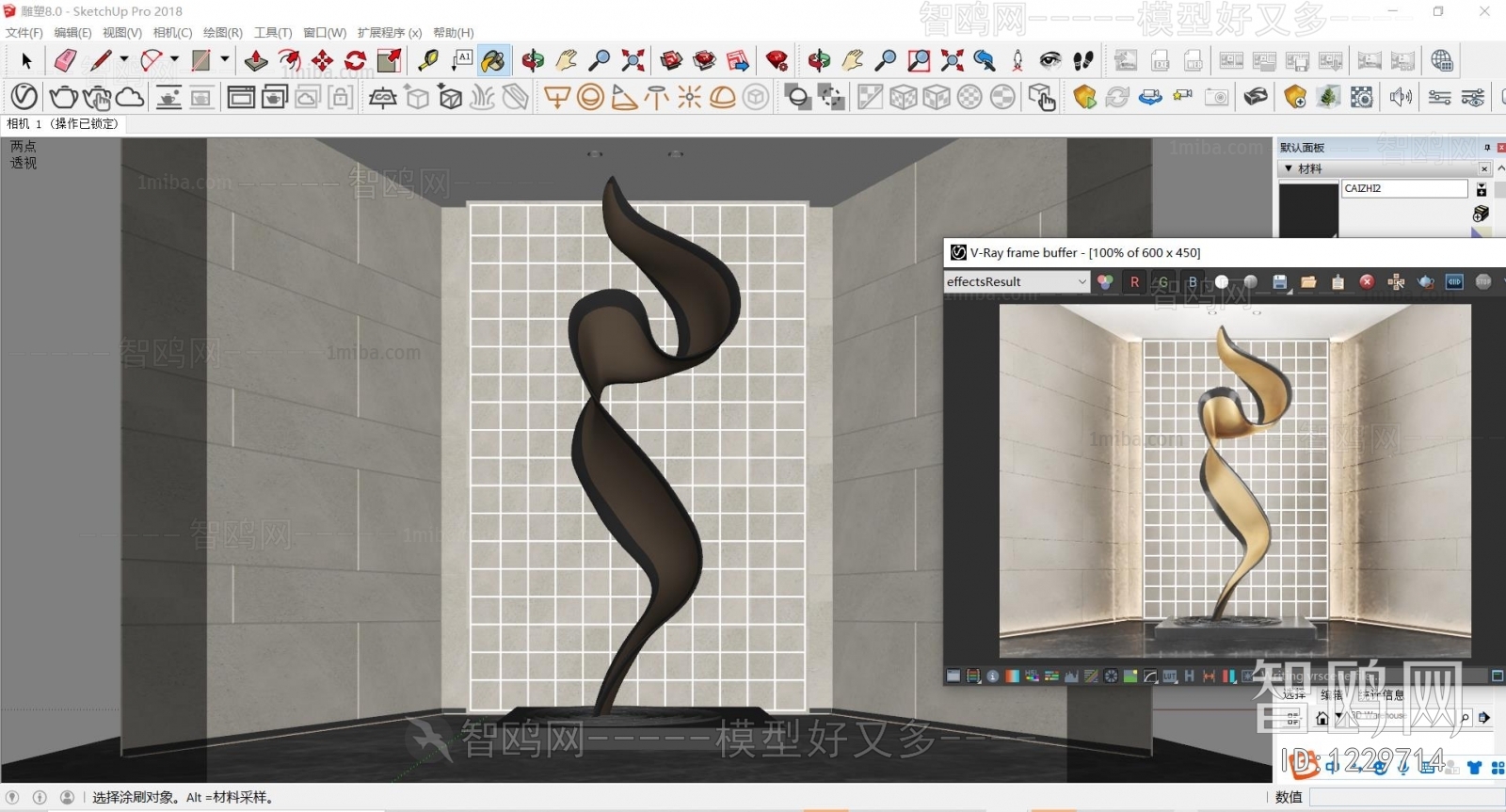Click the material preview swatch
The image size is (1506, 812).
pyautogui.click(x=1308, y=210)
